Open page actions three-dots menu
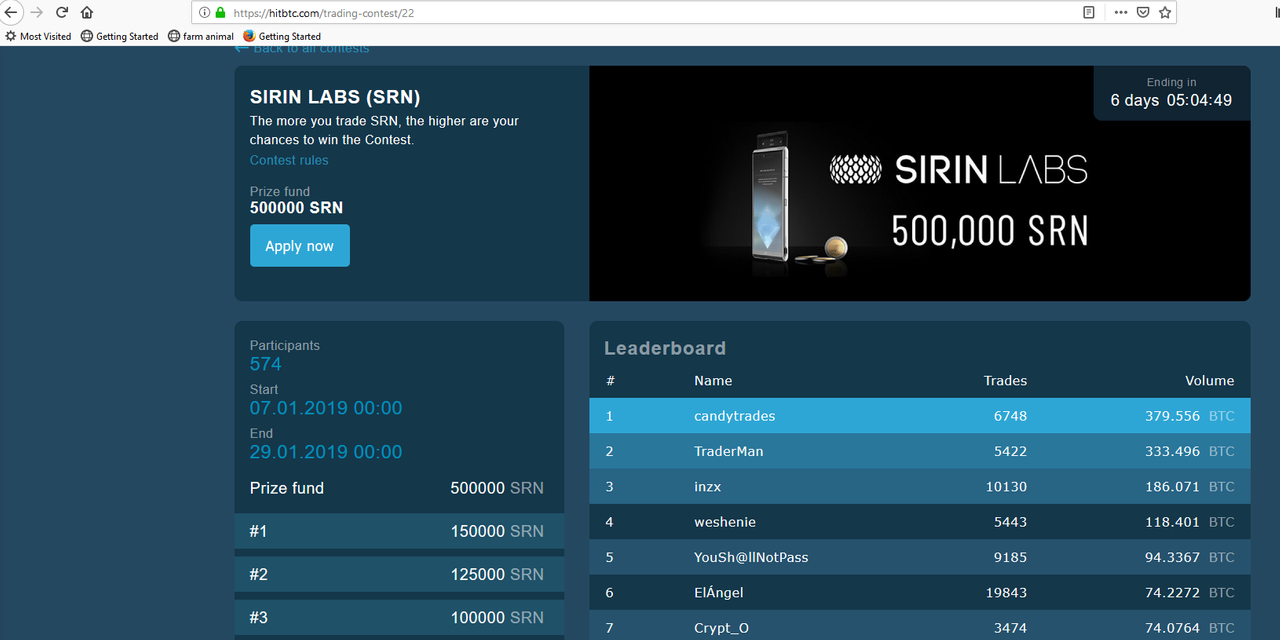Image resolution: width=1280 pixels, height=640 pixels. click(1120, 13)
